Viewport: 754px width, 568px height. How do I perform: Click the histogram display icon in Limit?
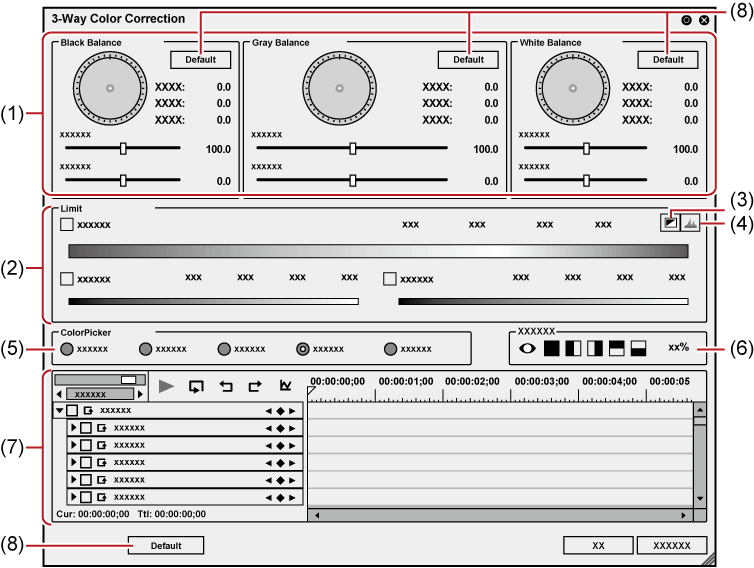coord(690,223)
